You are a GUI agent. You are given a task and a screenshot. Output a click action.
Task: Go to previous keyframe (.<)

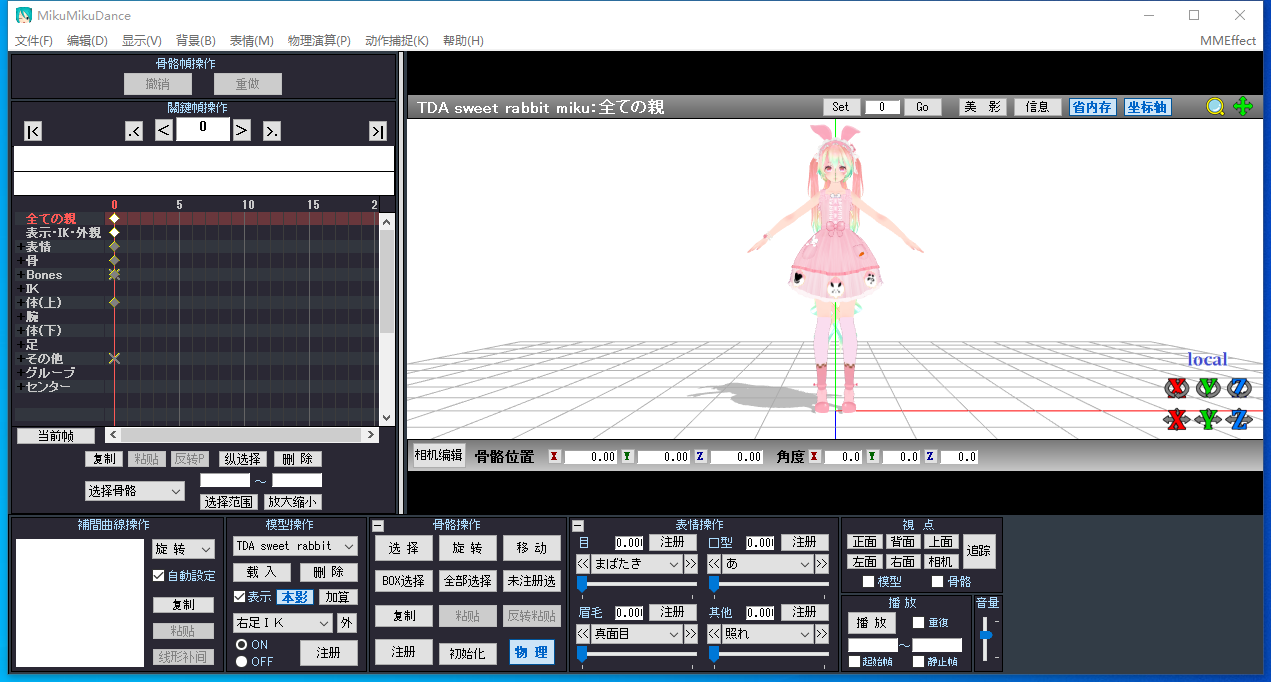134,131
